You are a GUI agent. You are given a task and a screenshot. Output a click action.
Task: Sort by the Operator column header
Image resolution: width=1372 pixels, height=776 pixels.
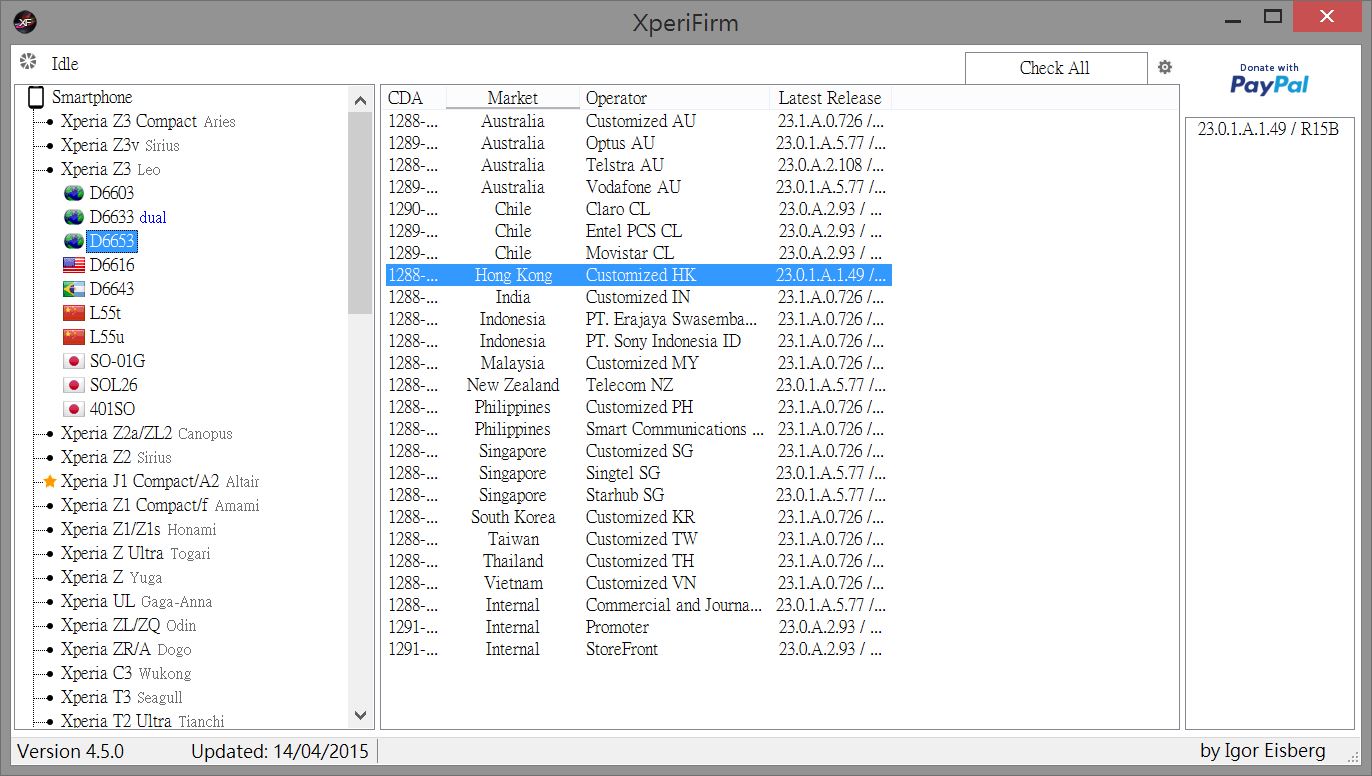(x=674, y=98)
